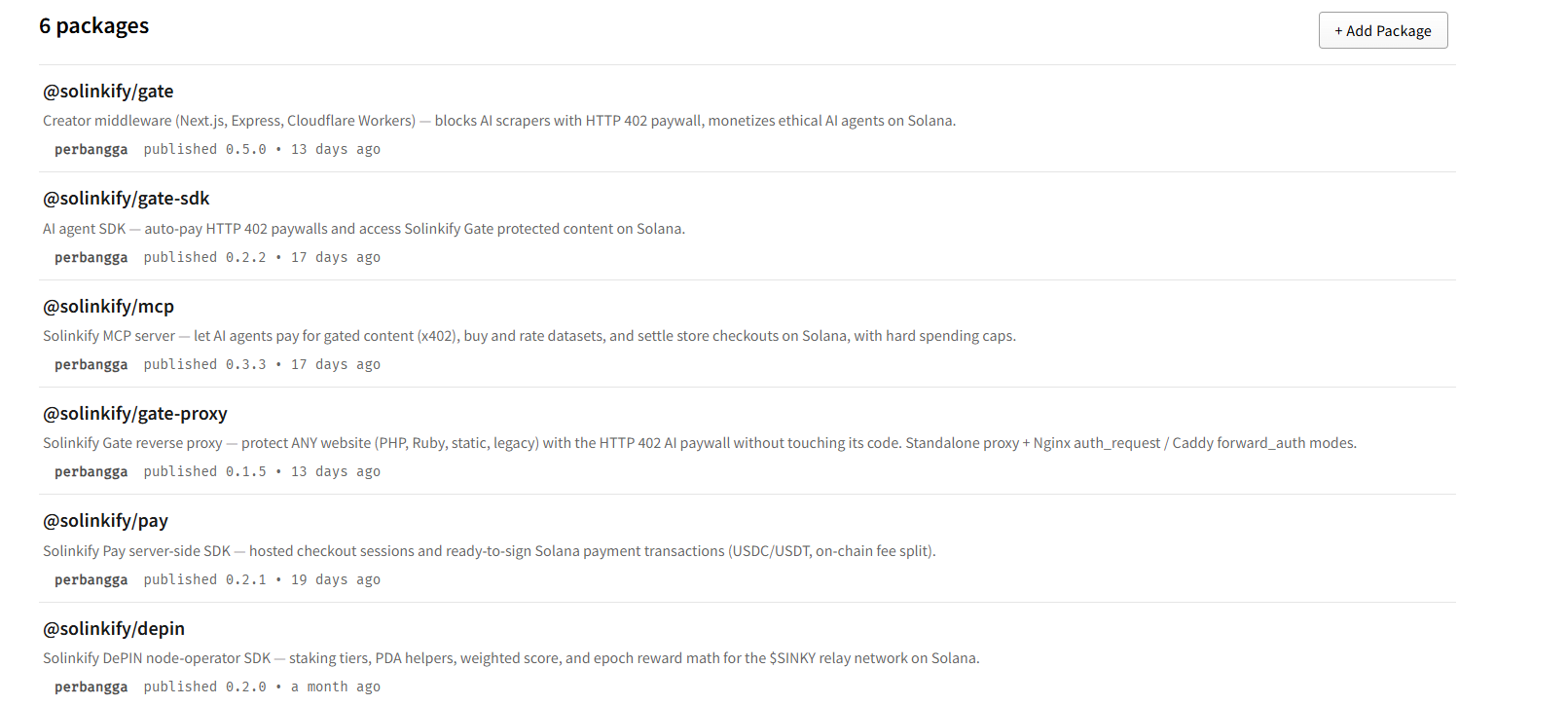Screen dimensions: 1568x705
Task: Click the '6 packages' heading
Action: point(94,26)
